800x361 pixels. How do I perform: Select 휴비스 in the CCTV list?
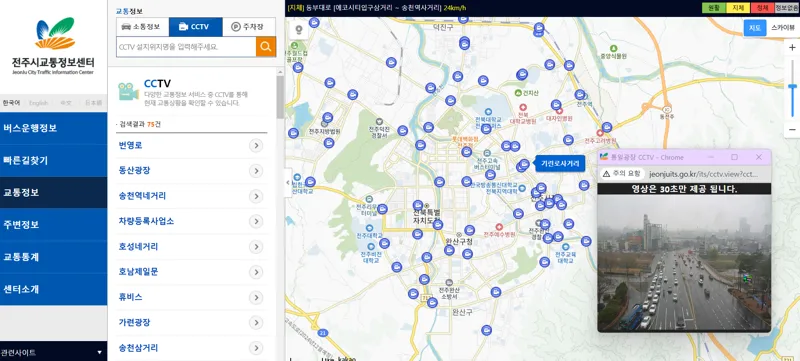131,297
